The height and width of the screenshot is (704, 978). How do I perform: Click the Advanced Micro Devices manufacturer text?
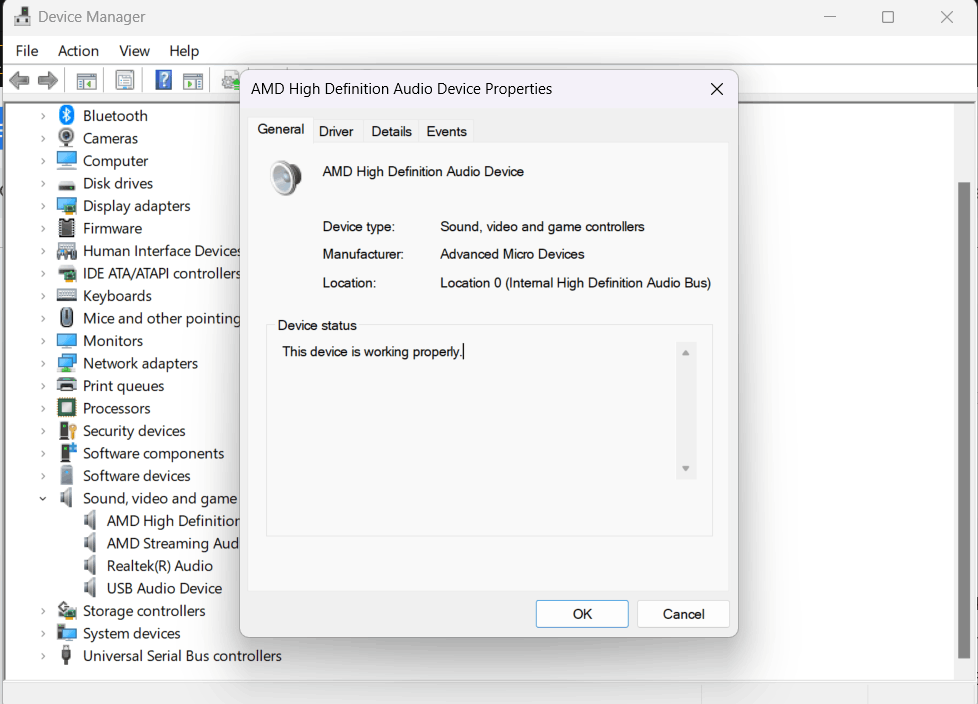[512, 254]
